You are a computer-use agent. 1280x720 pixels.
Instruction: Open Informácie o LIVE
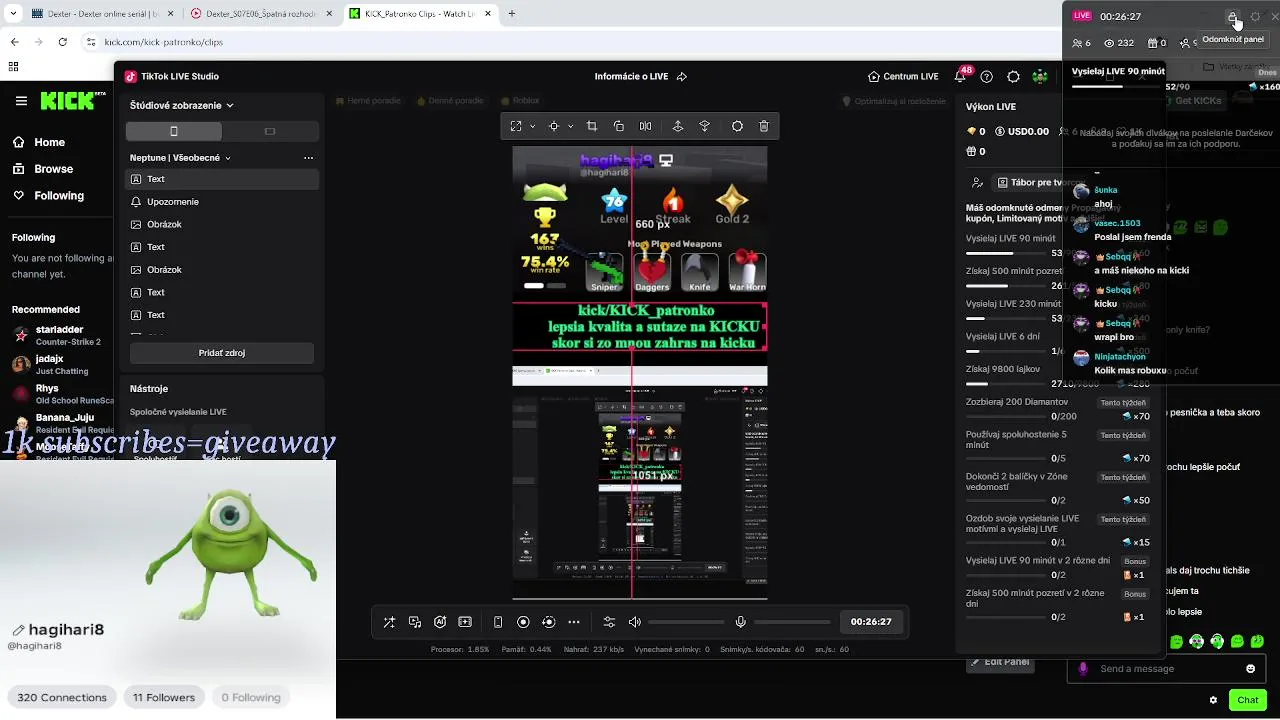[x=631, y=77]
